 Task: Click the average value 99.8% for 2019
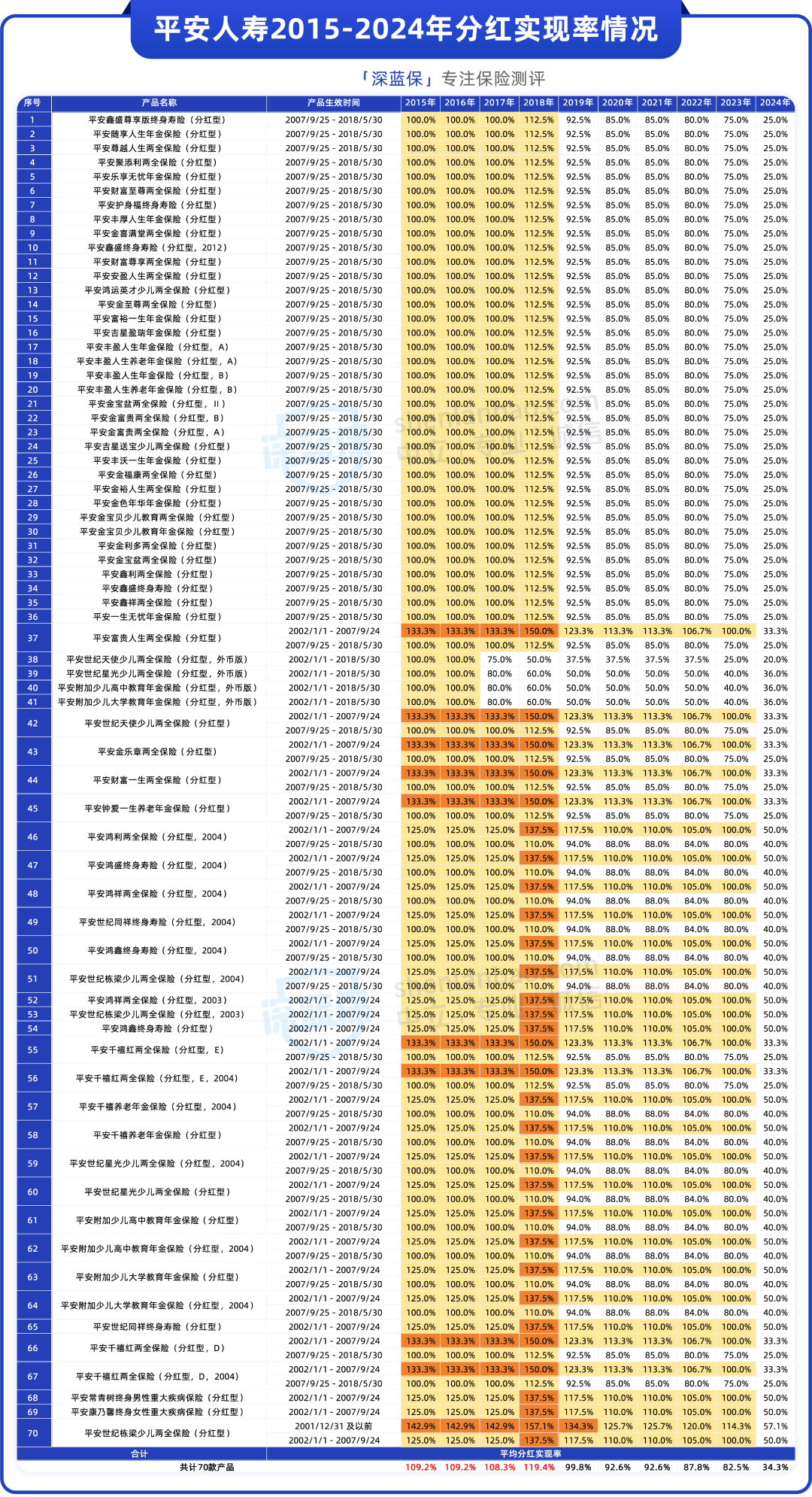pyautogui.click(x=578, y=1468)
